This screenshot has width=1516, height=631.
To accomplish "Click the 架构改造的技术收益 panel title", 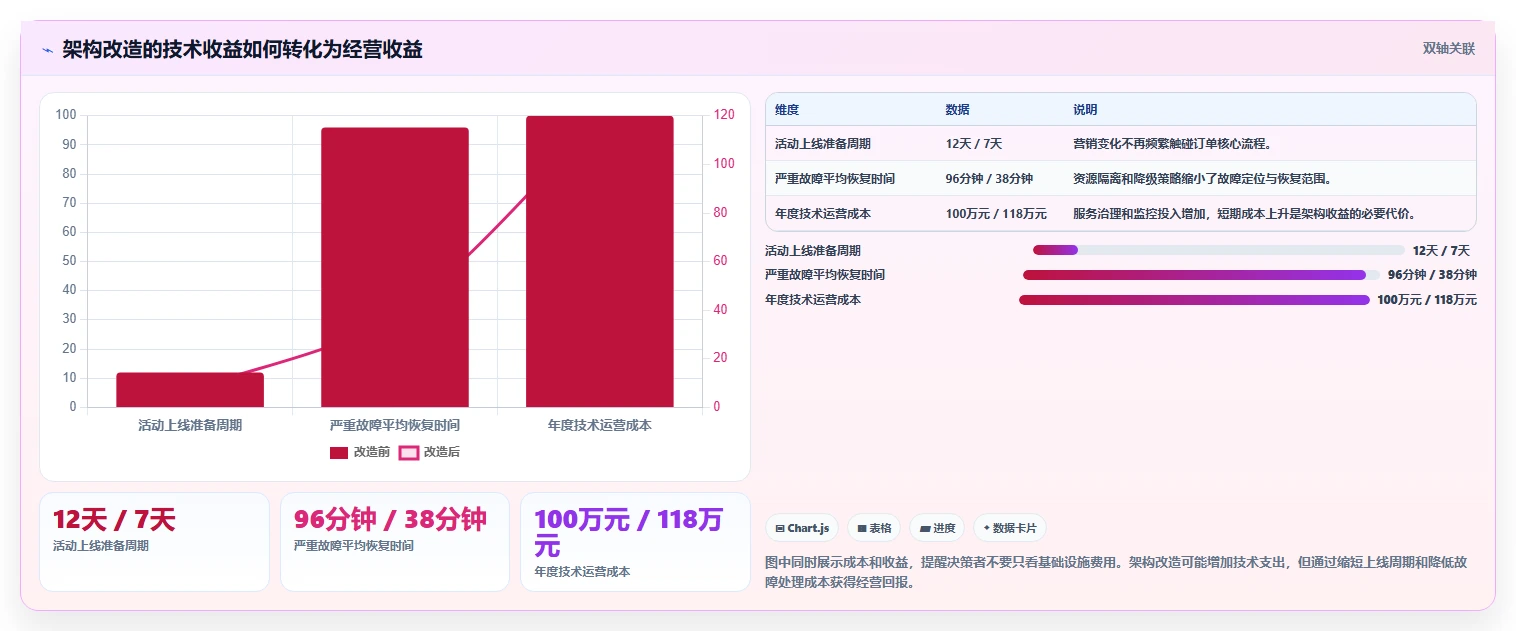I will tap(242, 49).
